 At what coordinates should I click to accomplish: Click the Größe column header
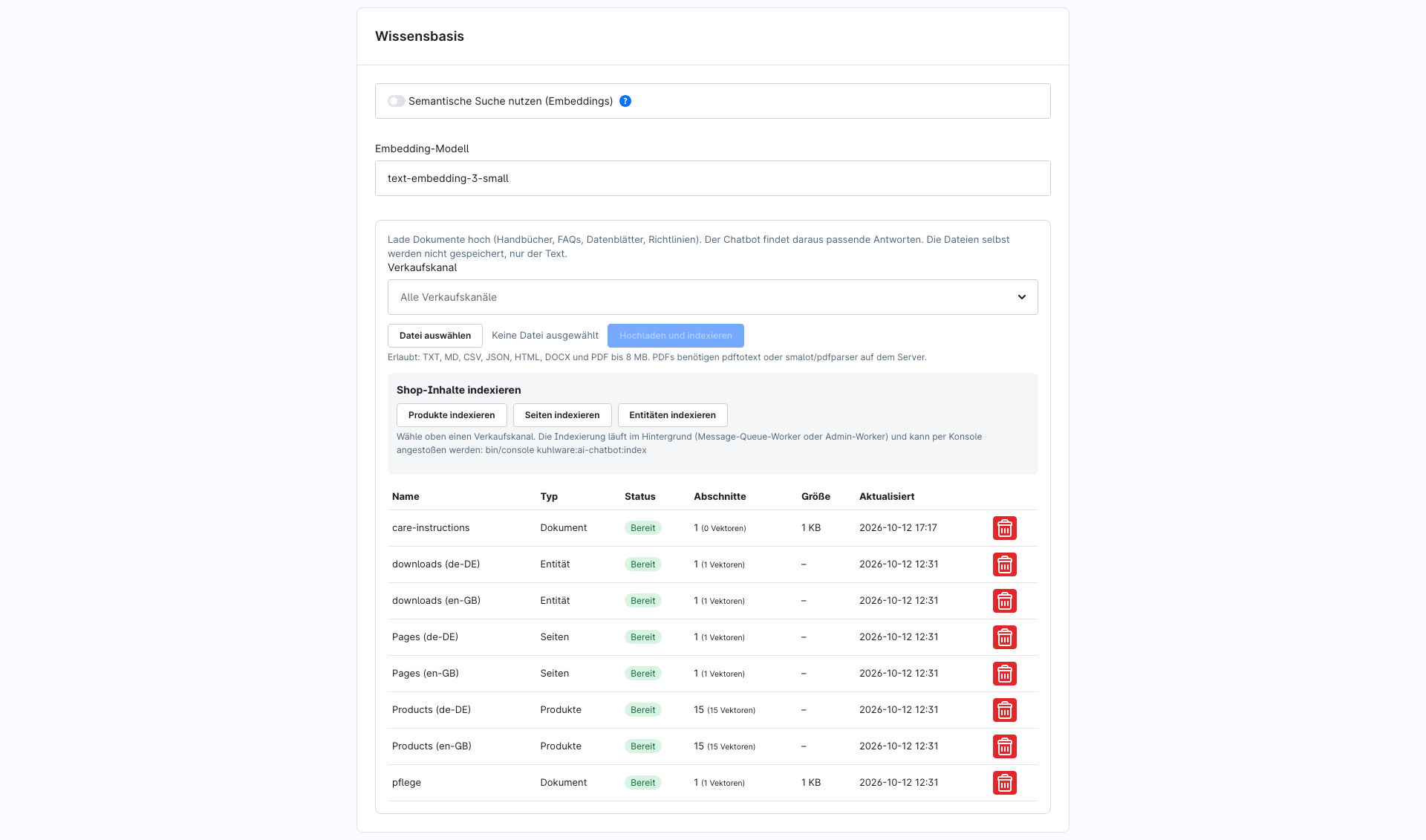815,496
